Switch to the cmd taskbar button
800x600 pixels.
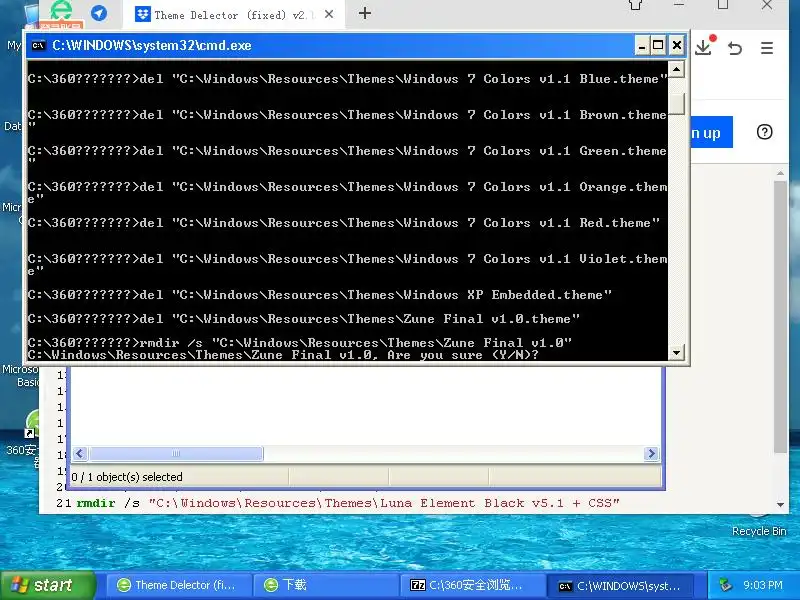[621, 585]
